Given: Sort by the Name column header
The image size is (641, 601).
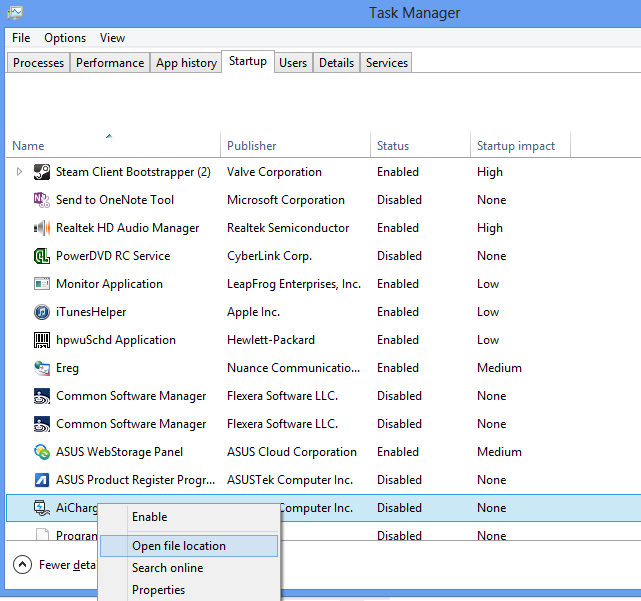Looking at the screenshot, I should tap(113, 144).
